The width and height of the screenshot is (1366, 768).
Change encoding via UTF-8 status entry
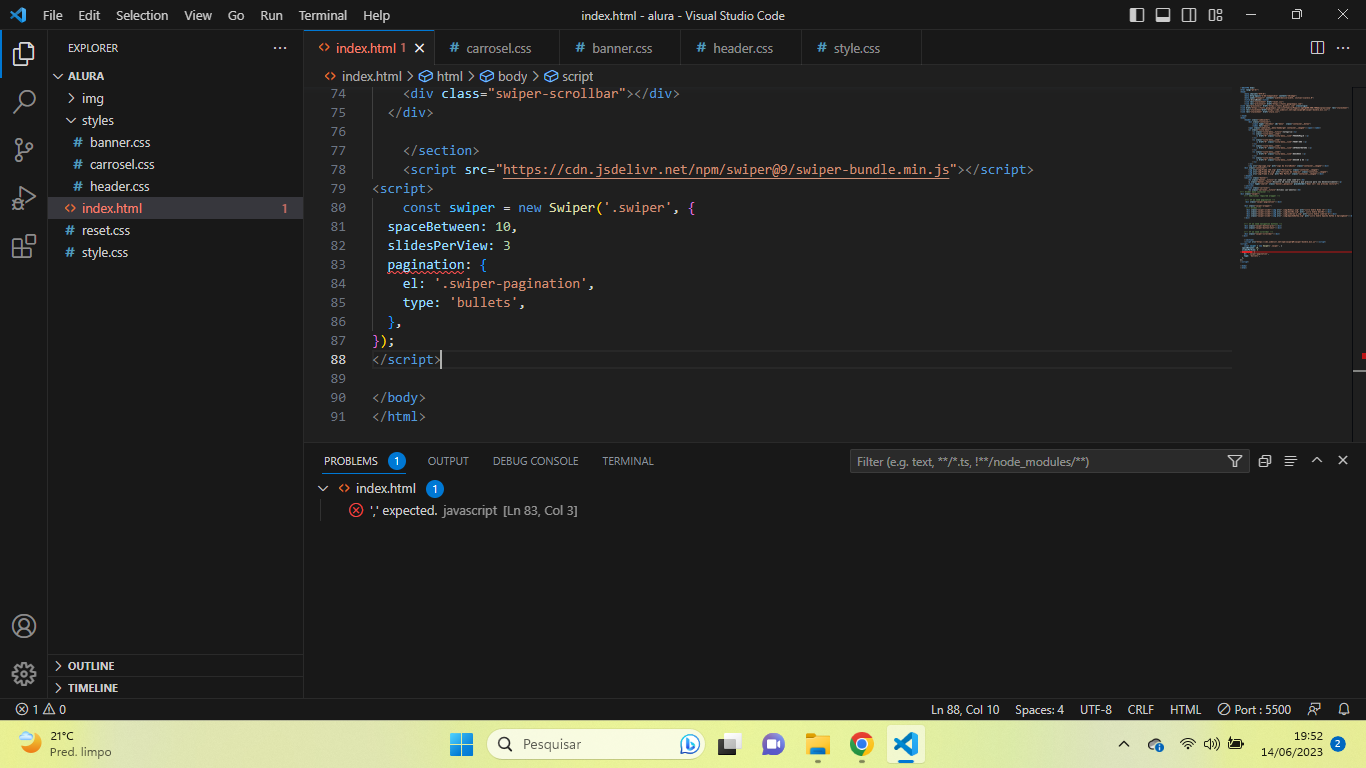tap(1096, 709)
